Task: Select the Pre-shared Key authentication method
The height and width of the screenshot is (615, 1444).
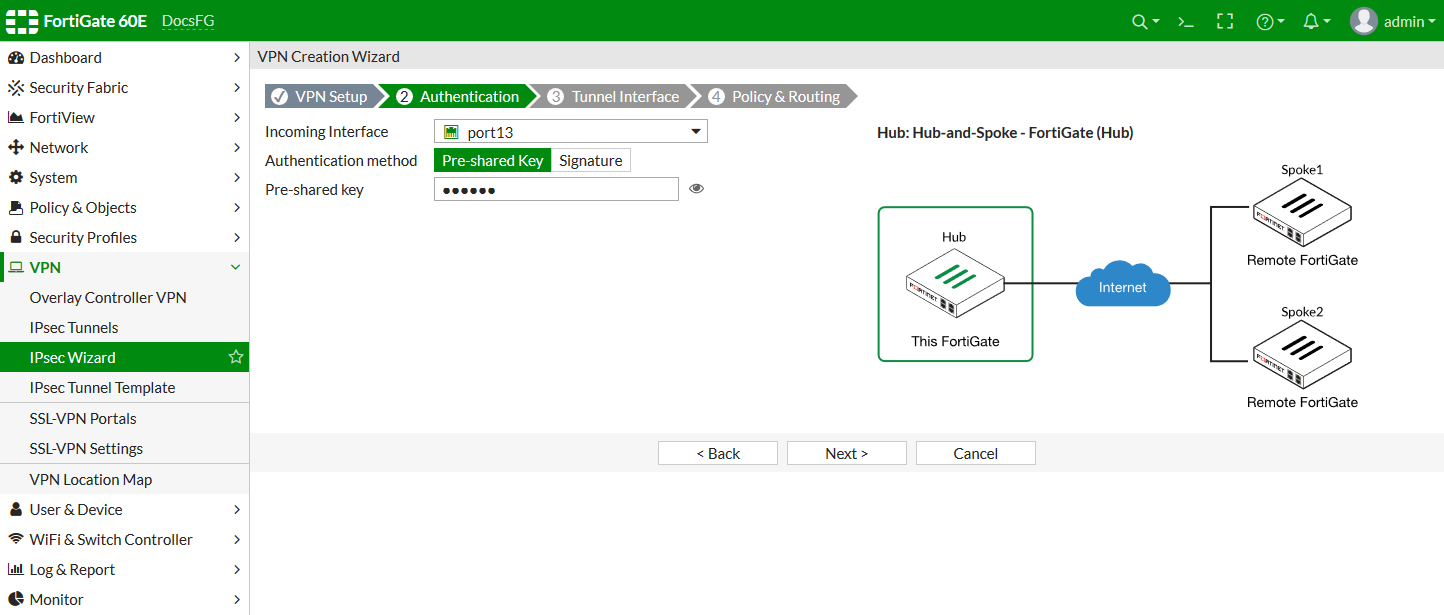Action: [492, 160]
